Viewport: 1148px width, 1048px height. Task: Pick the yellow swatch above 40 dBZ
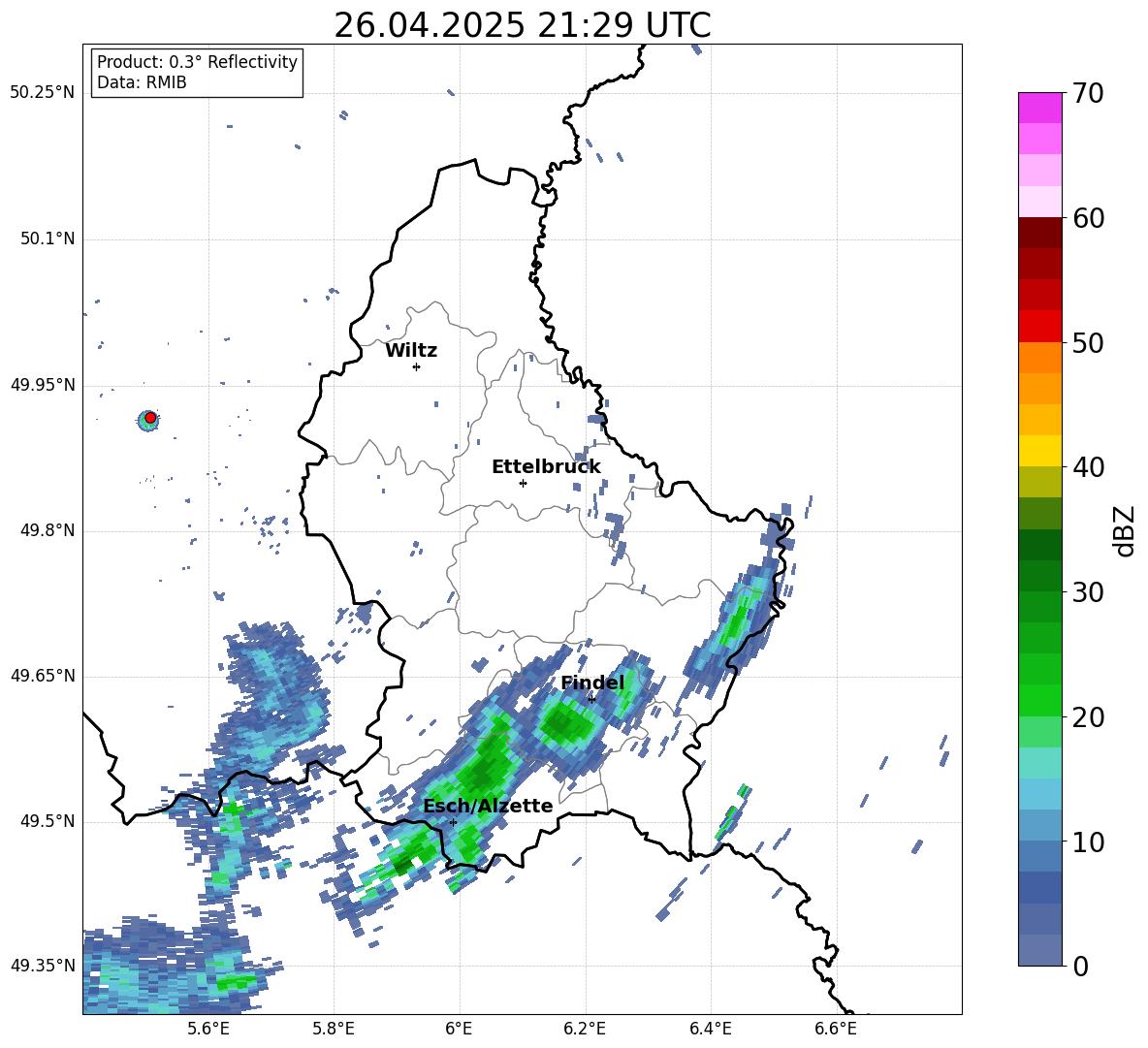point(1039,451)
